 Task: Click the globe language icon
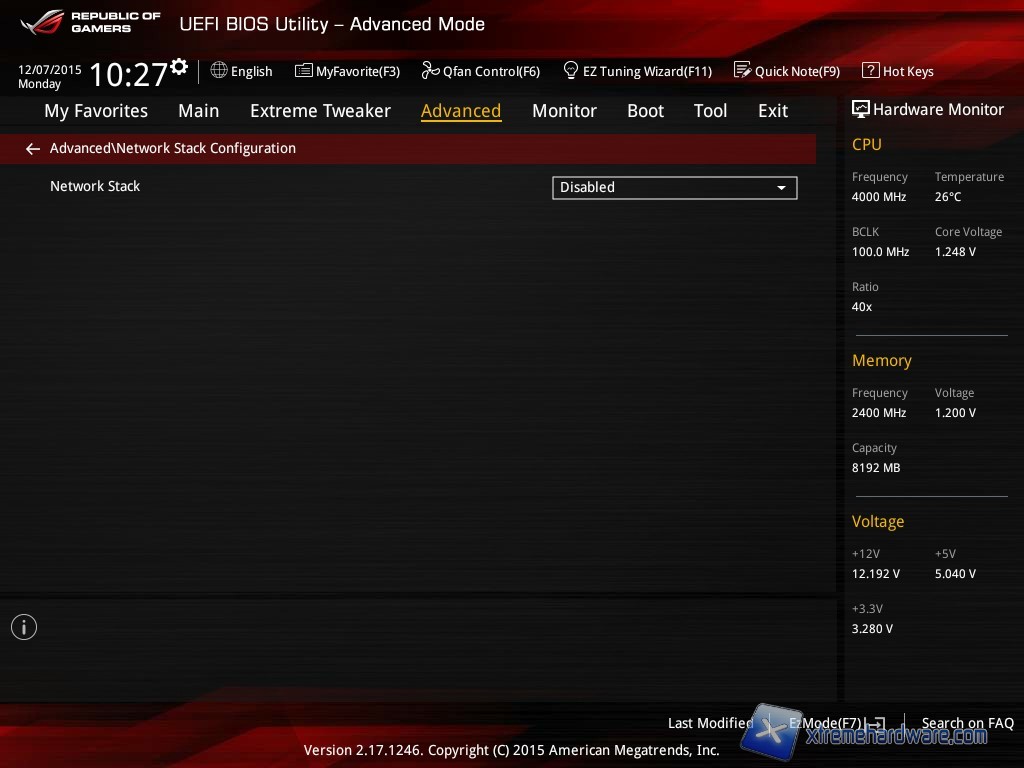point(219,71)
